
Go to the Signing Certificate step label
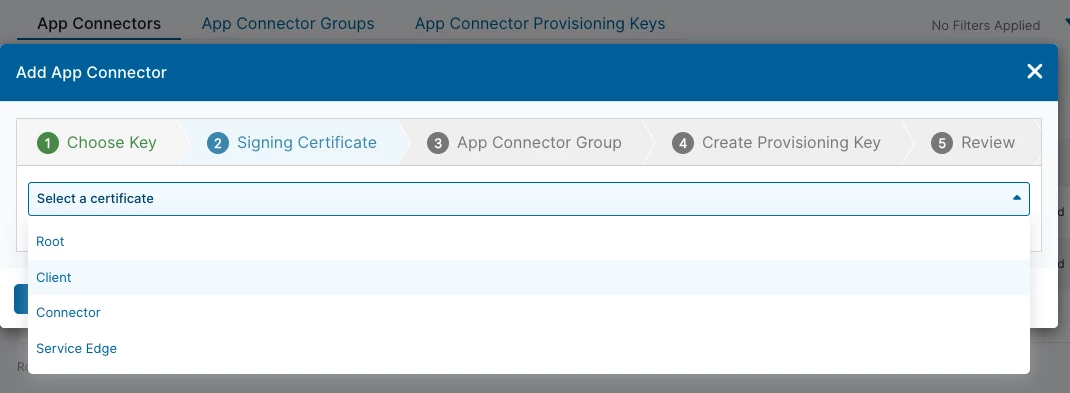(306, 143)
